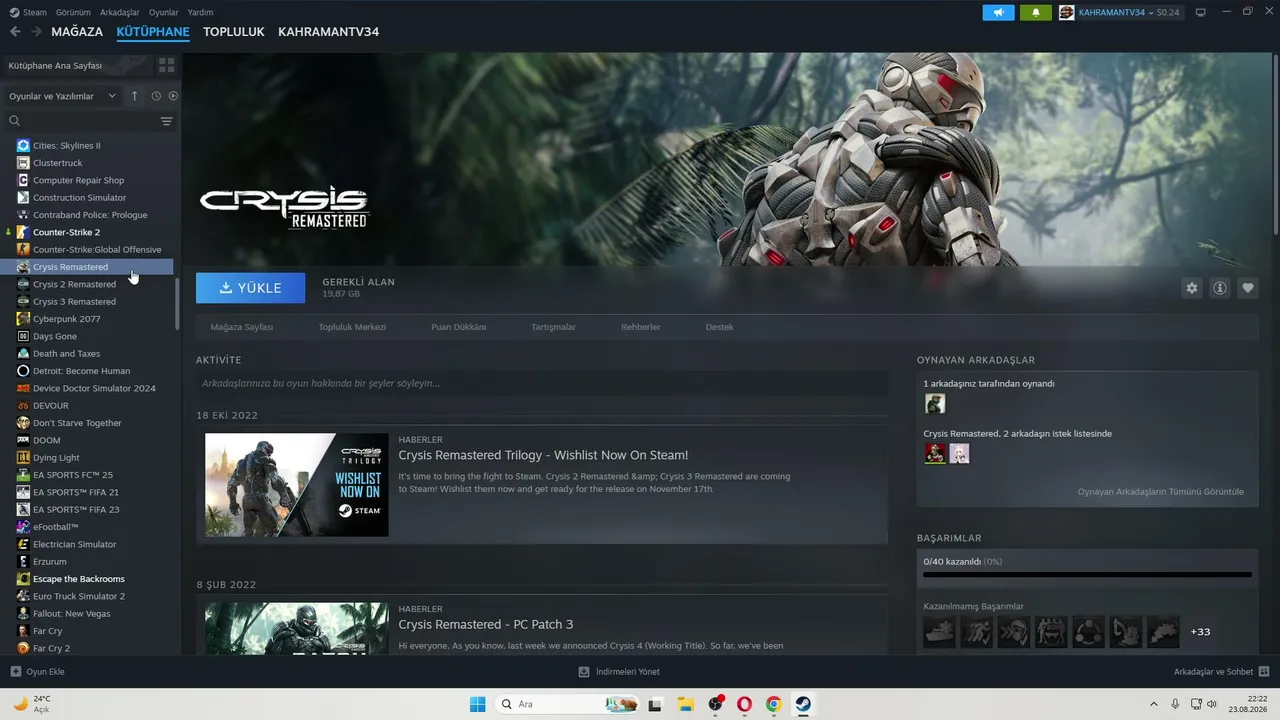Expand the Games and Software dropdown
This screenshot has height=720, width=1280.
click(62, 96)
